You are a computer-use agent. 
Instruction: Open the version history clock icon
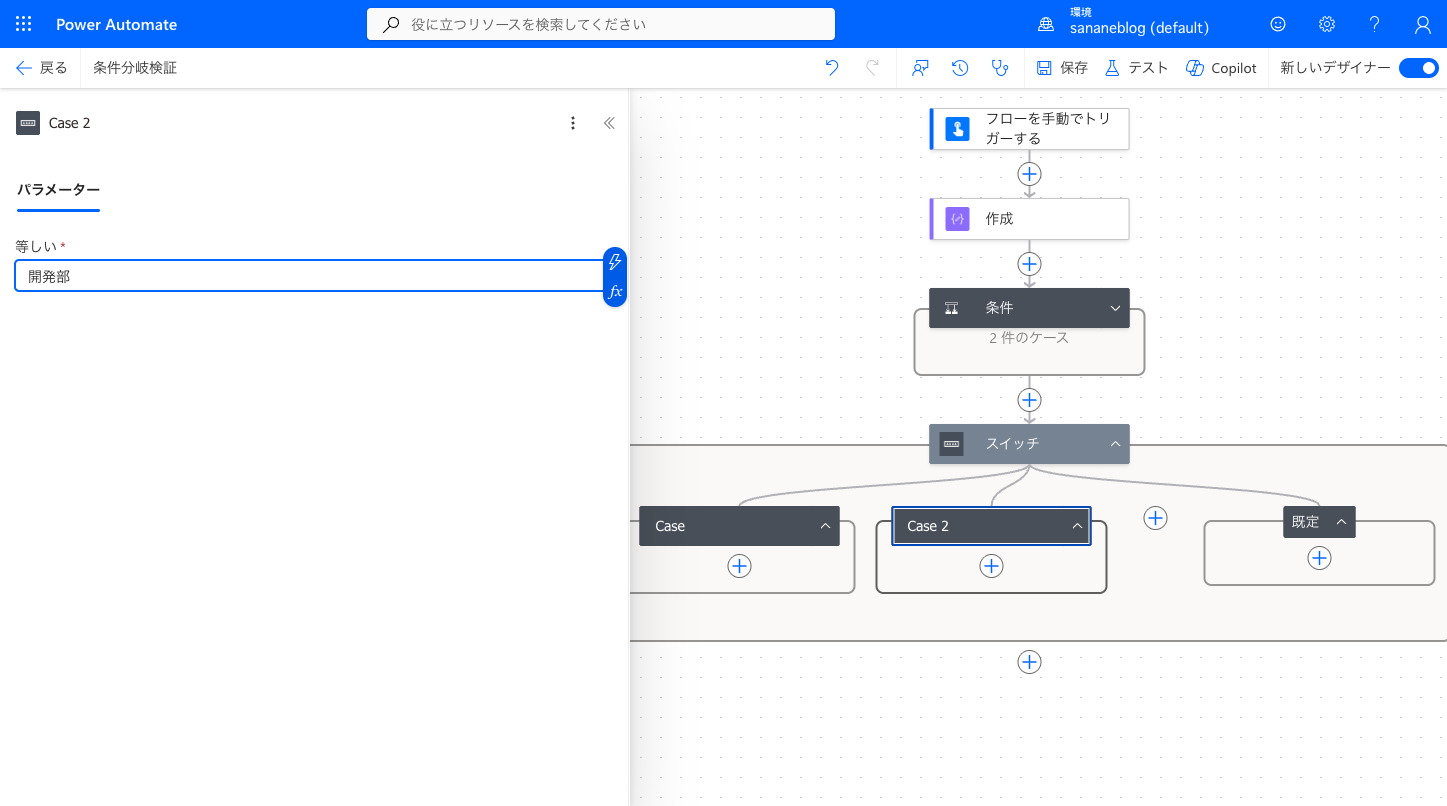[x=960, y=68]
